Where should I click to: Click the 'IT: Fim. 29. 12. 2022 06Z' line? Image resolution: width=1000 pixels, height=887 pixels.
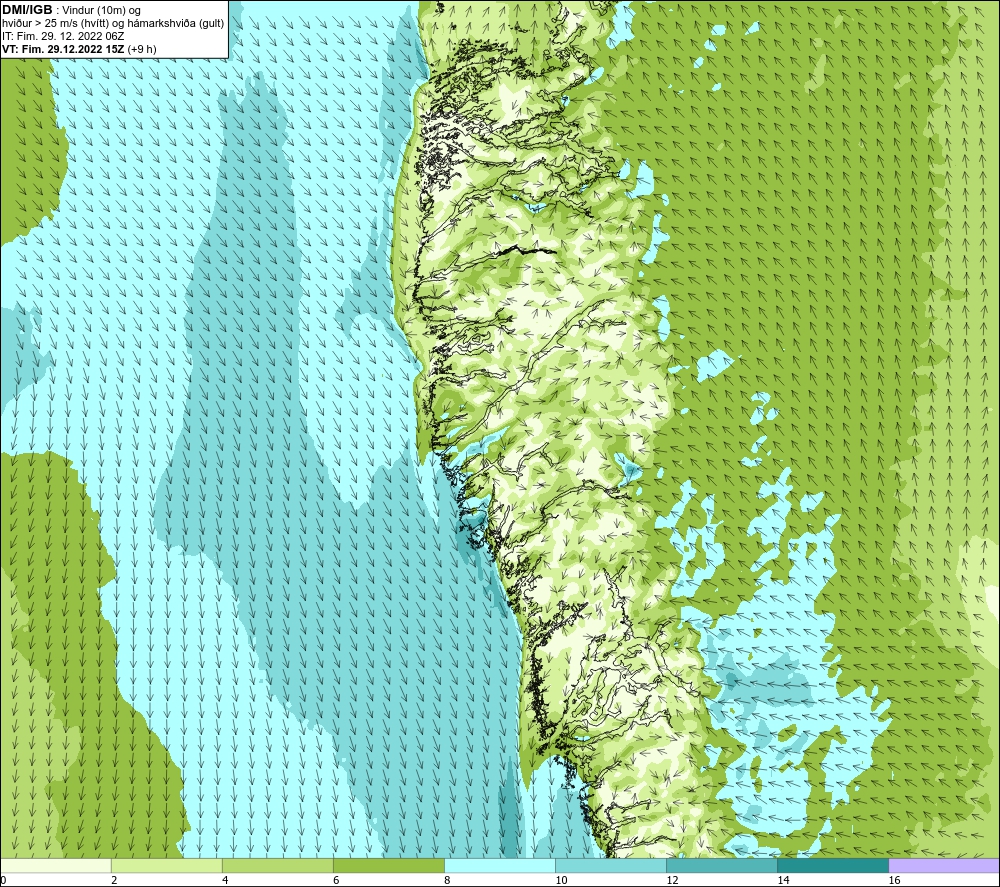tap(63, 36)
